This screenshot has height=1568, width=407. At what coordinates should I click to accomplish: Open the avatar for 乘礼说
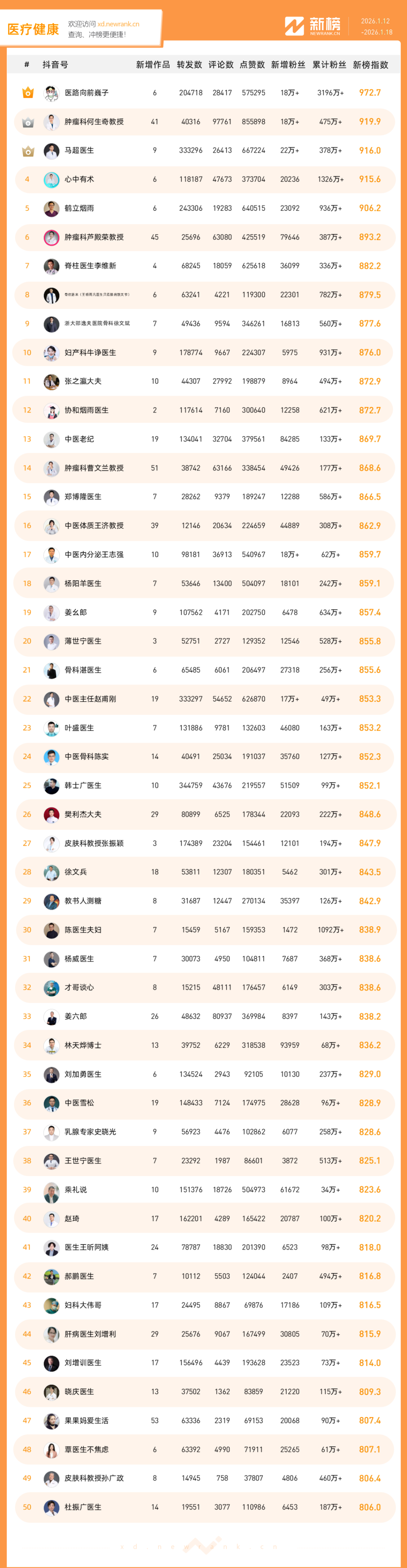pos(51,1190)
